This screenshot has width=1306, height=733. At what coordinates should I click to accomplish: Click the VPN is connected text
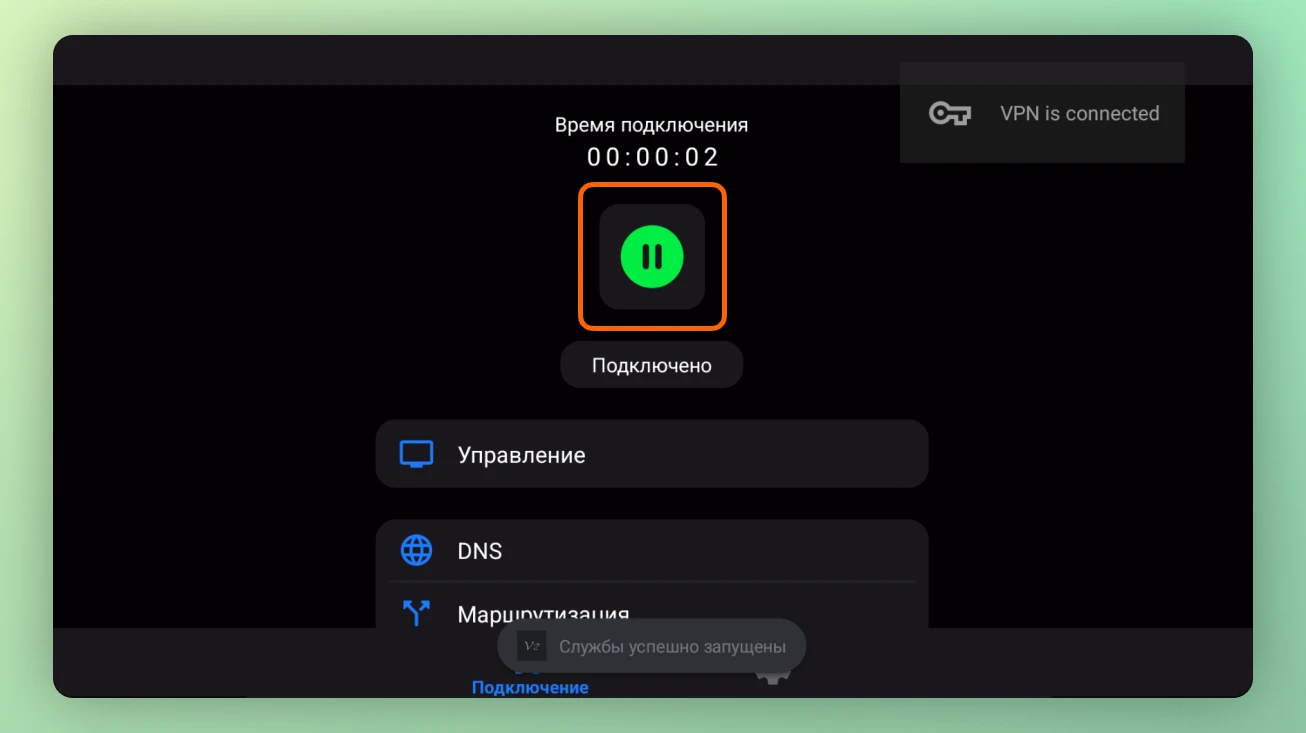(x=1079, y=113)
